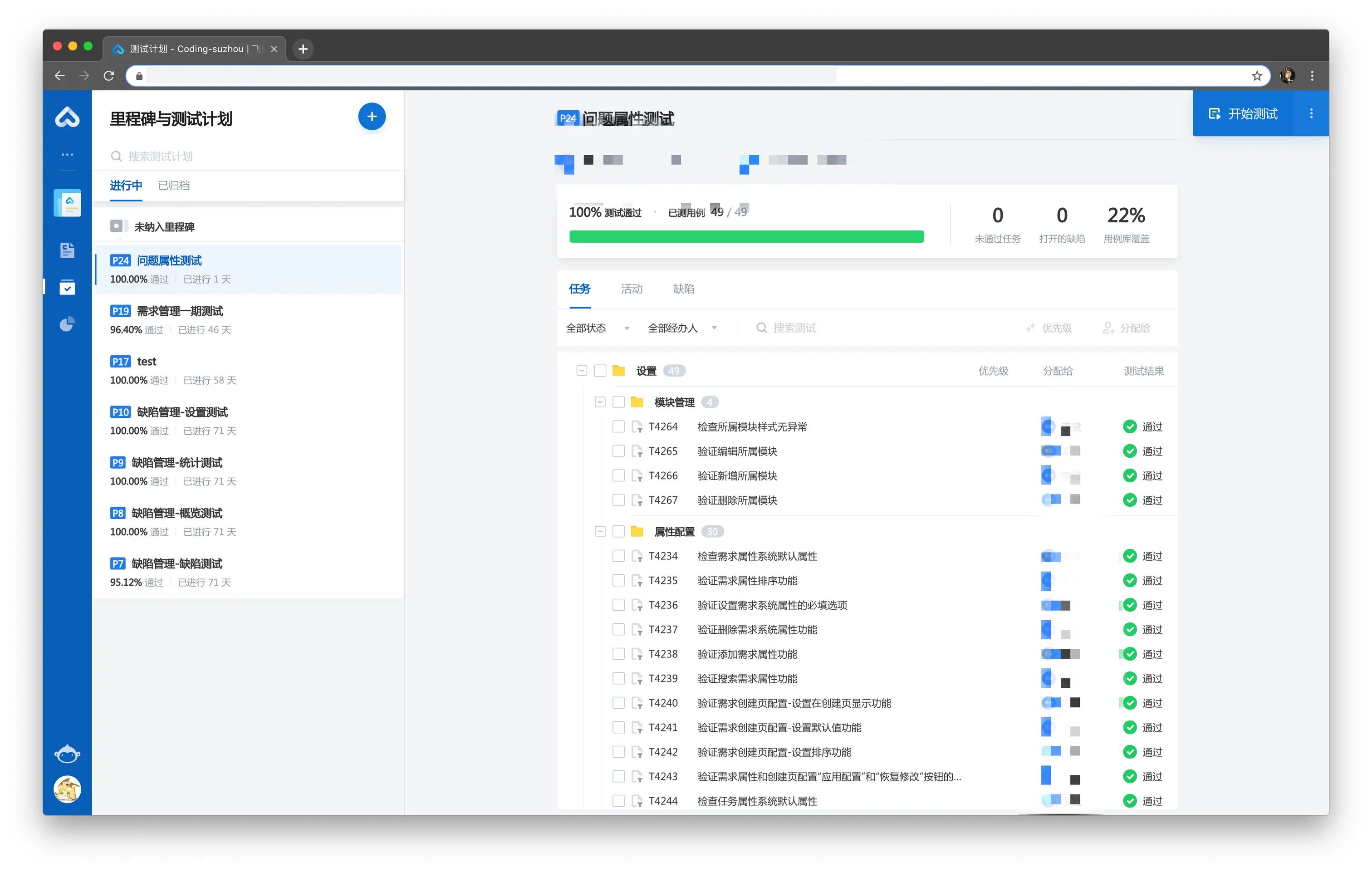Viewport: 1372px width, 872px height.
Task: Open the test plan sidebar icon
Action: 67,288
